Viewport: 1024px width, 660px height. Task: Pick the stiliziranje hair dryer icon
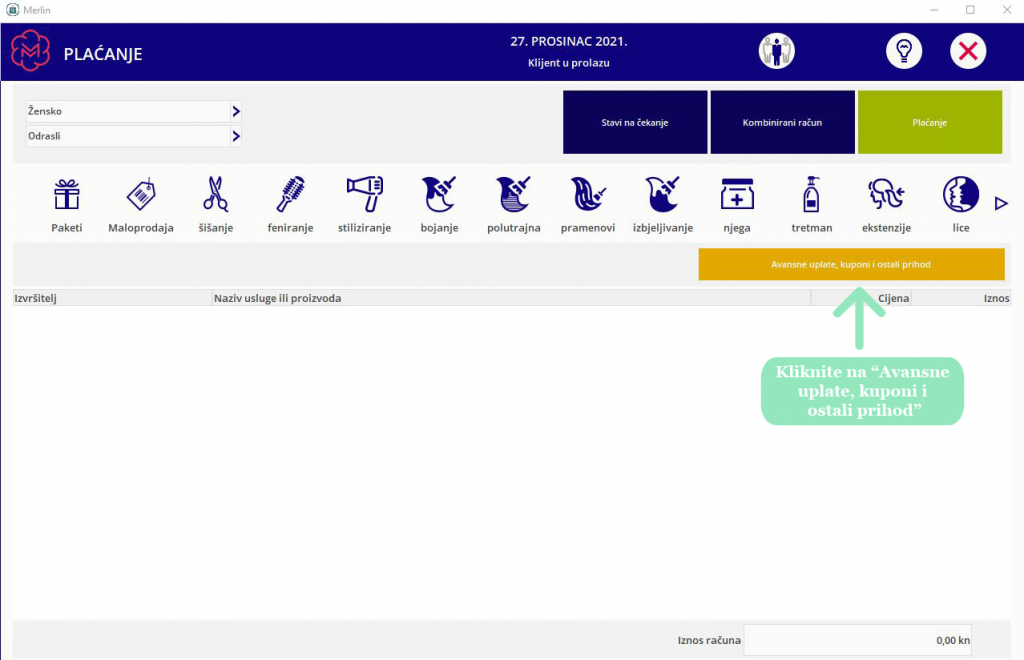pos(364,194)
